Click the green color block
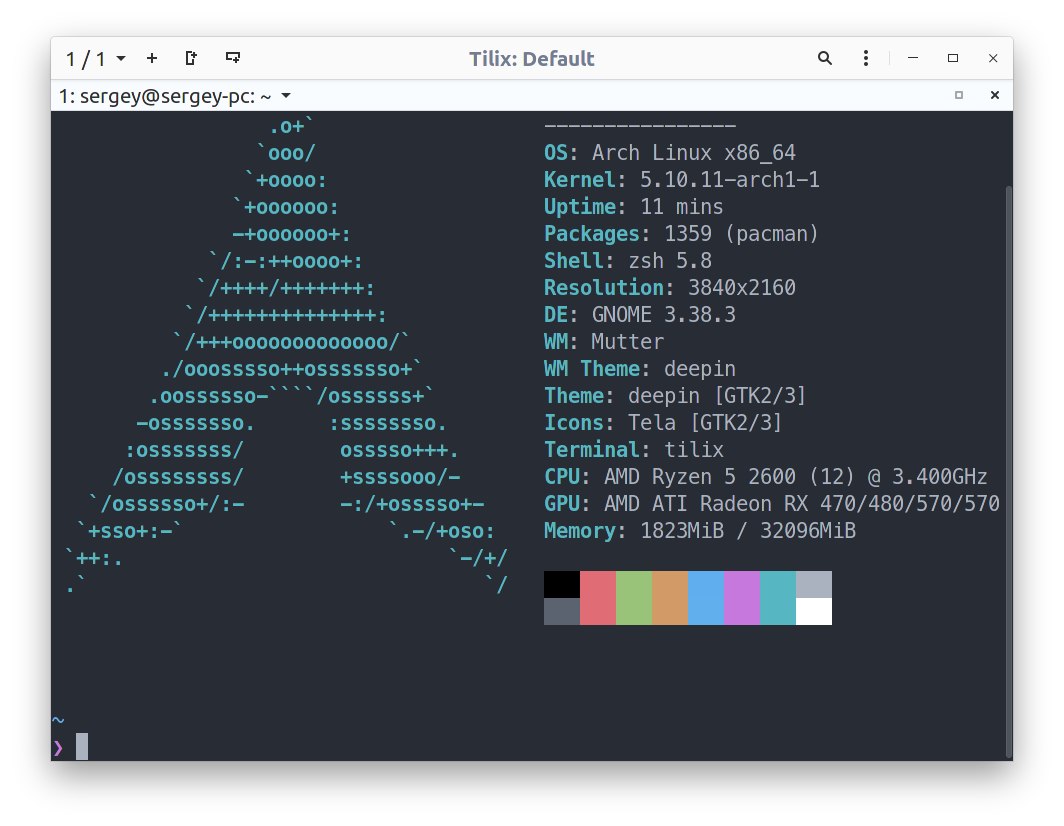 [x=634, y=598]
